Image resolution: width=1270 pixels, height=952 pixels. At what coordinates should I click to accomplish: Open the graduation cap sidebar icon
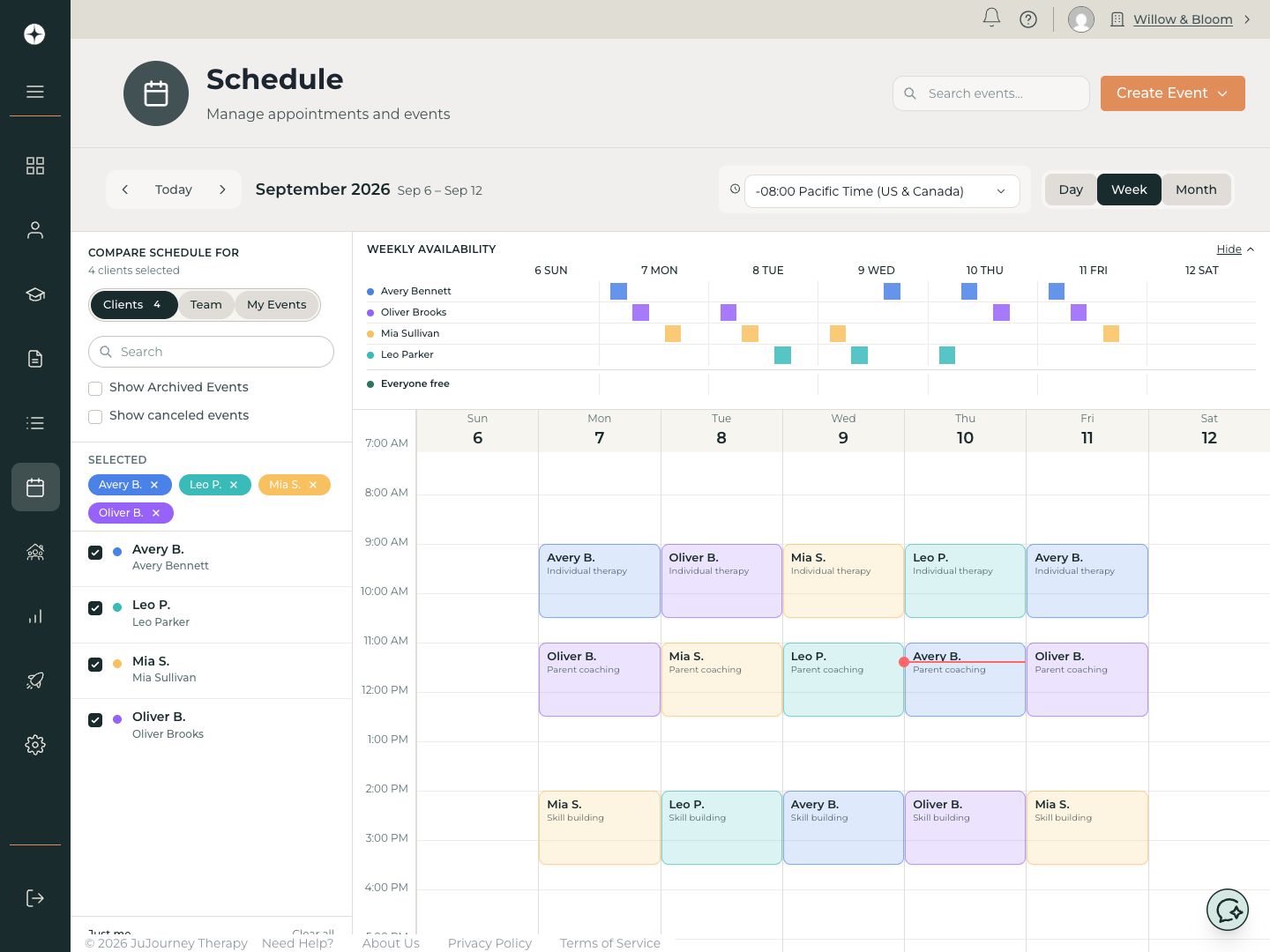pos(35,294)
